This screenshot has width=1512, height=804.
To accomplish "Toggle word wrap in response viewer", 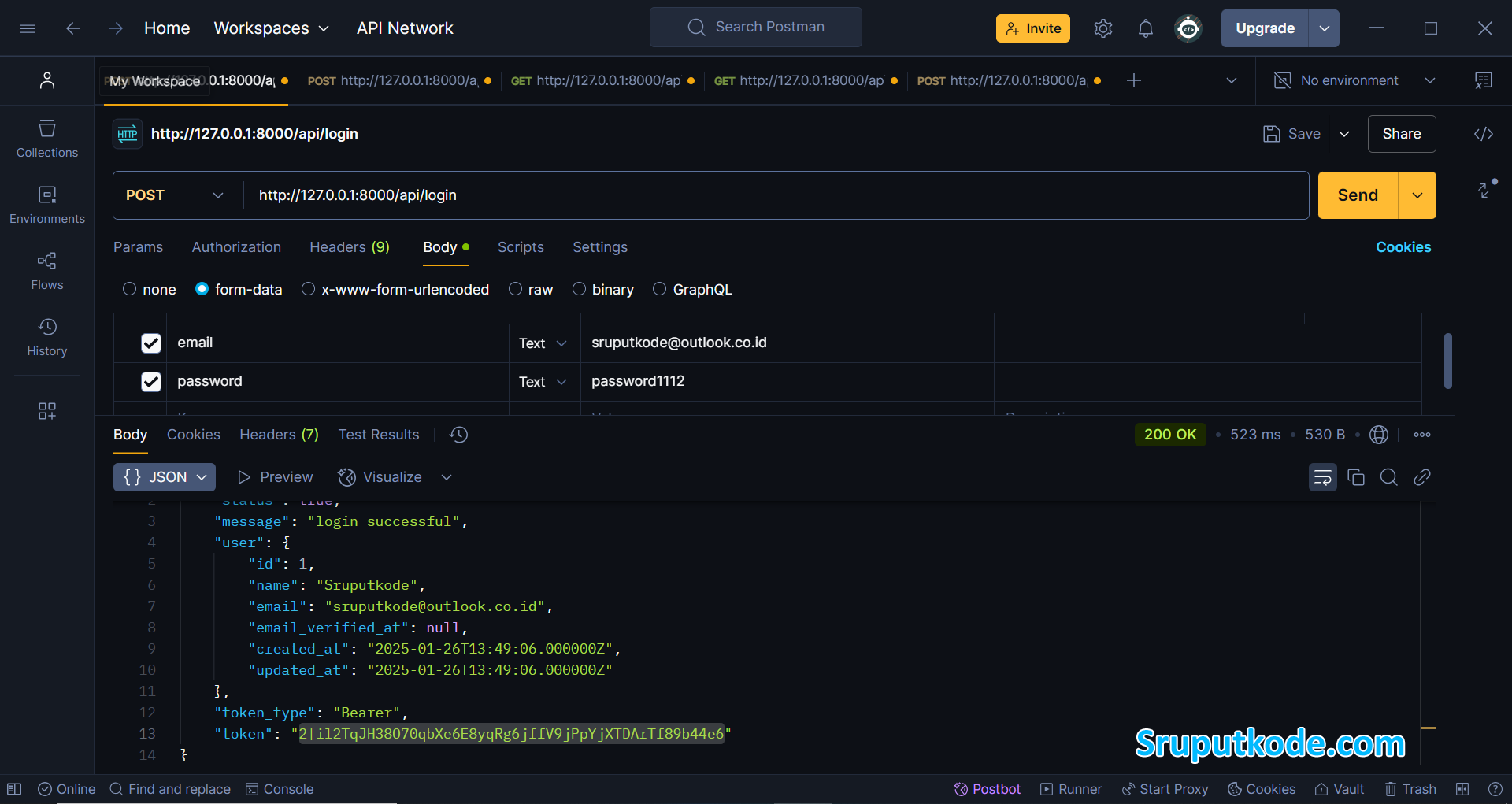I will (x=1323, y=477).
